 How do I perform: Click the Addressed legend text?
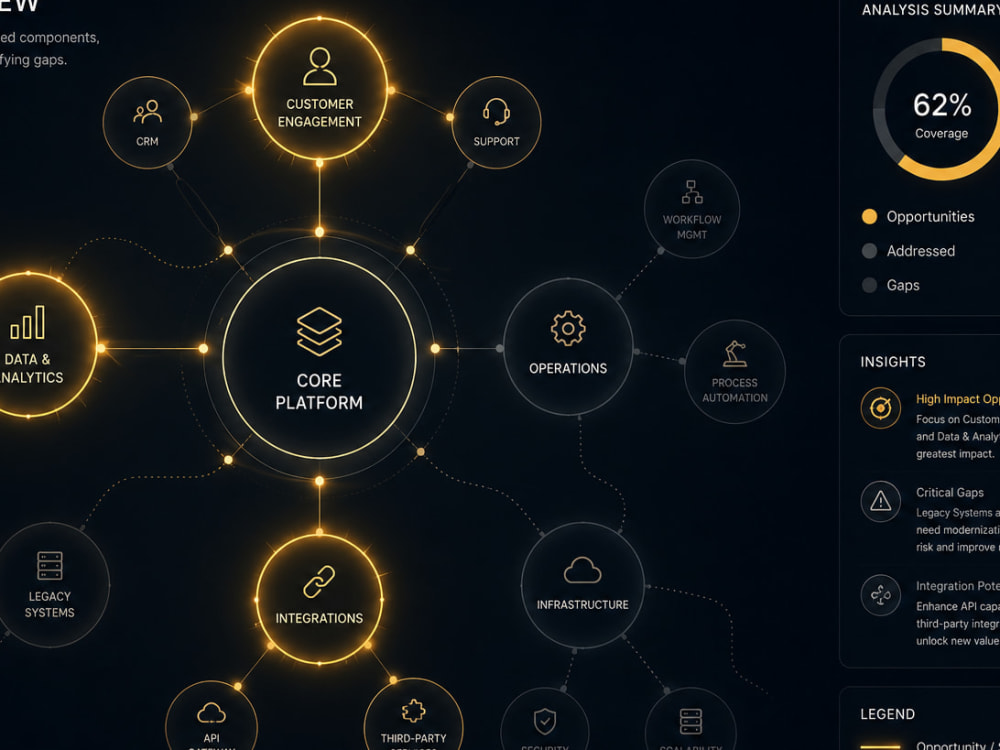coord(920,251)
